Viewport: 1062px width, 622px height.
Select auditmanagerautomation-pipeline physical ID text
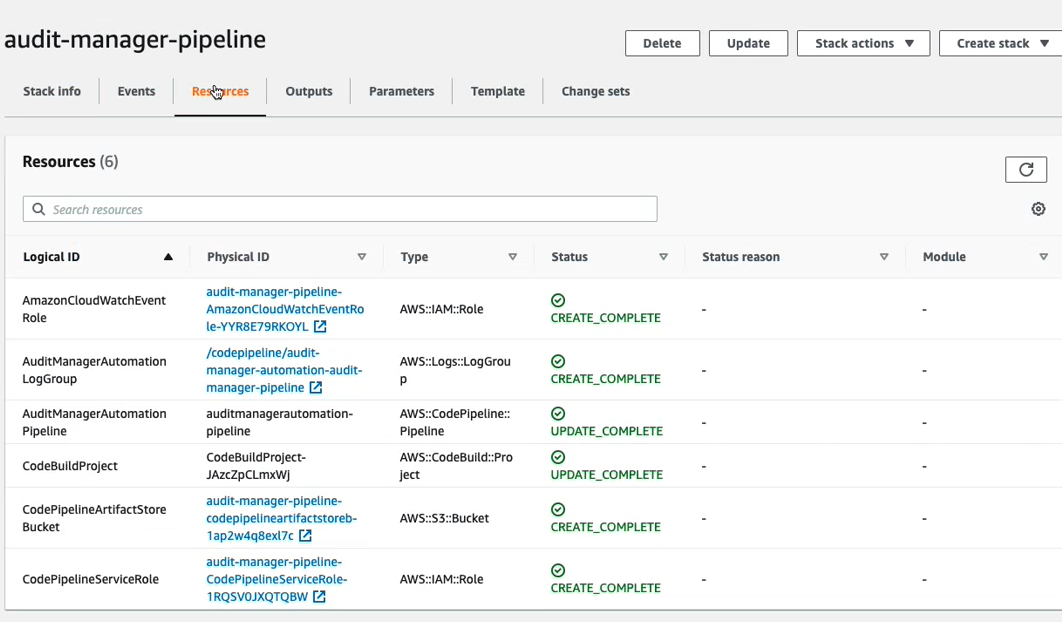(x=280, y=422)
